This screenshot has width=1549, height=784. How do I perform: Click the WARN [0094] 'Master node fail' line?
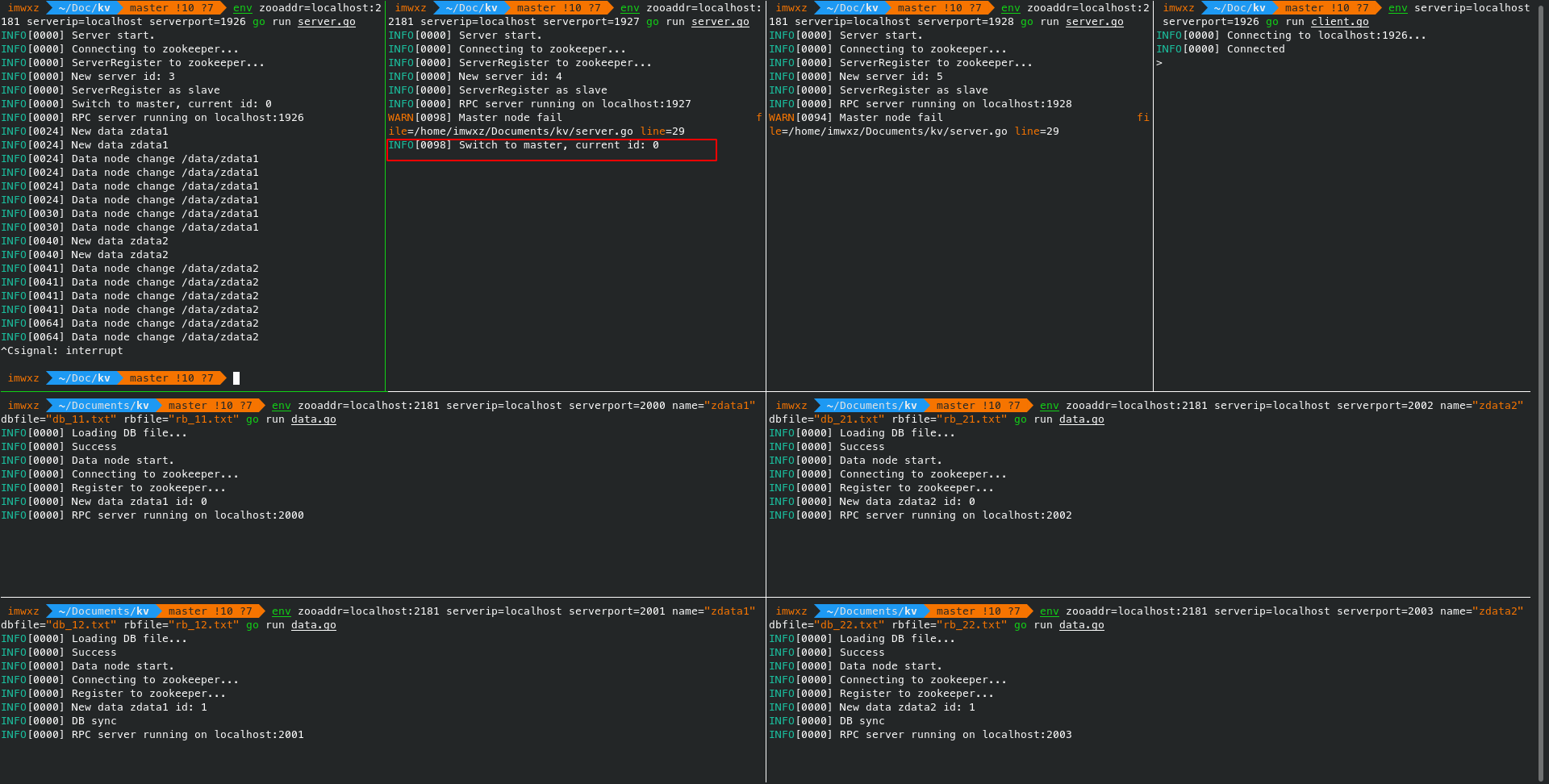click(x=856, y=118)
